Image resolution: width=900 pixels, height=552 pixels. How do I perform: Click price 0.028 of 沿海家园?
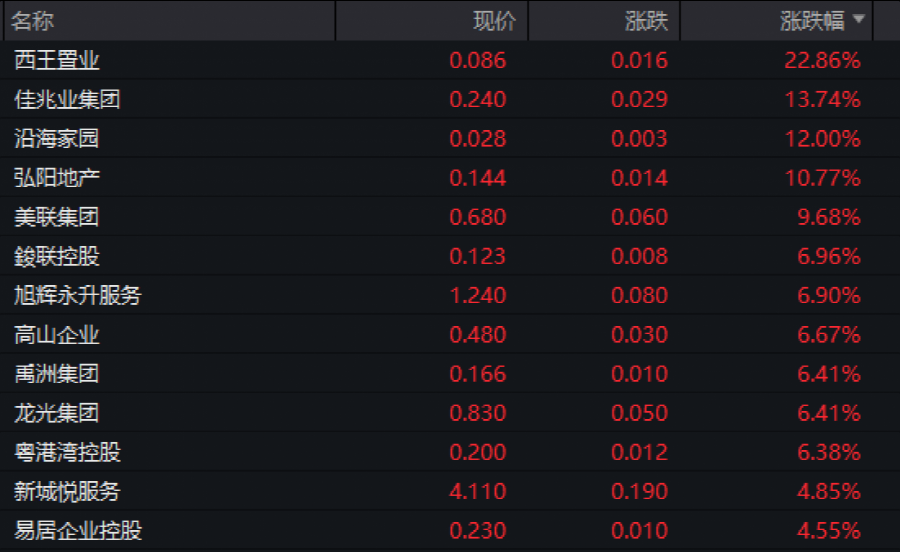tap(478, 138)
